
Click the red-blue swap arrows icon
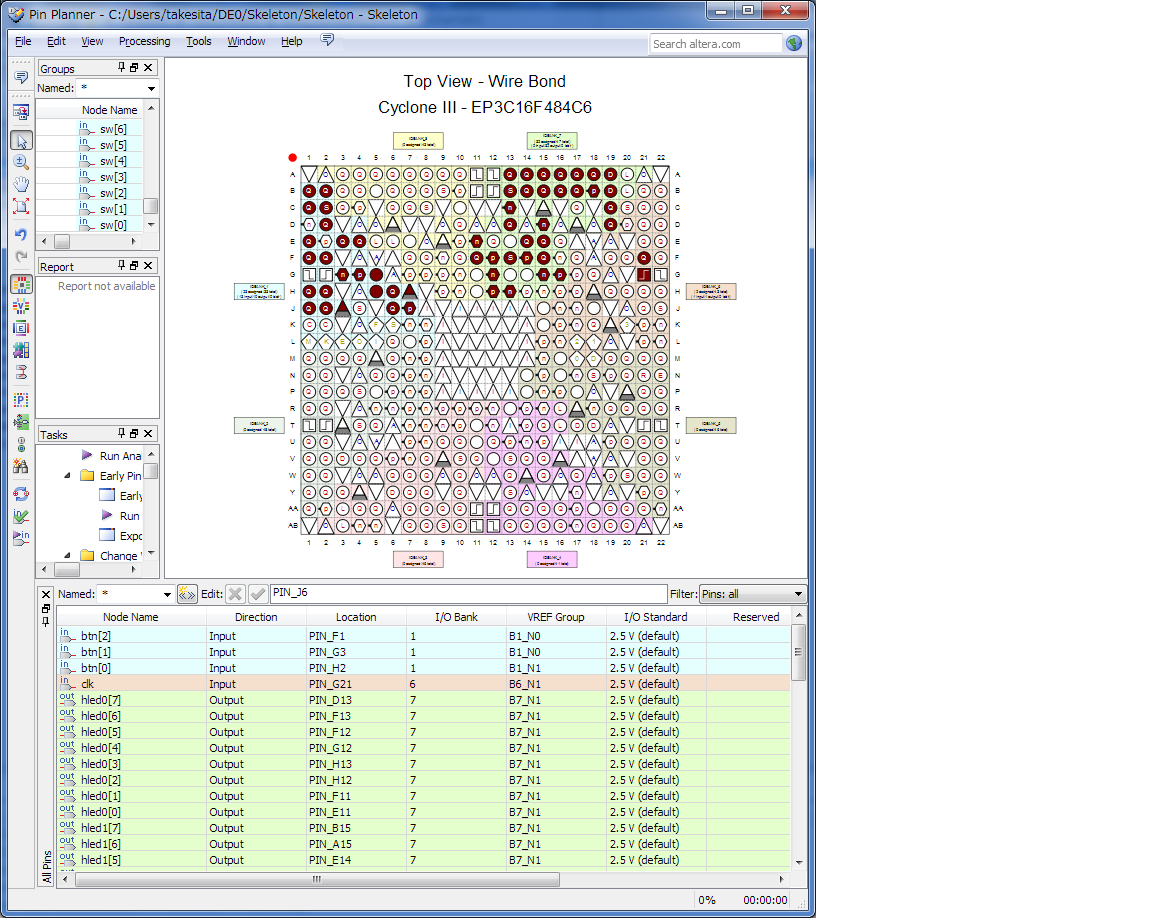[21, 494]
